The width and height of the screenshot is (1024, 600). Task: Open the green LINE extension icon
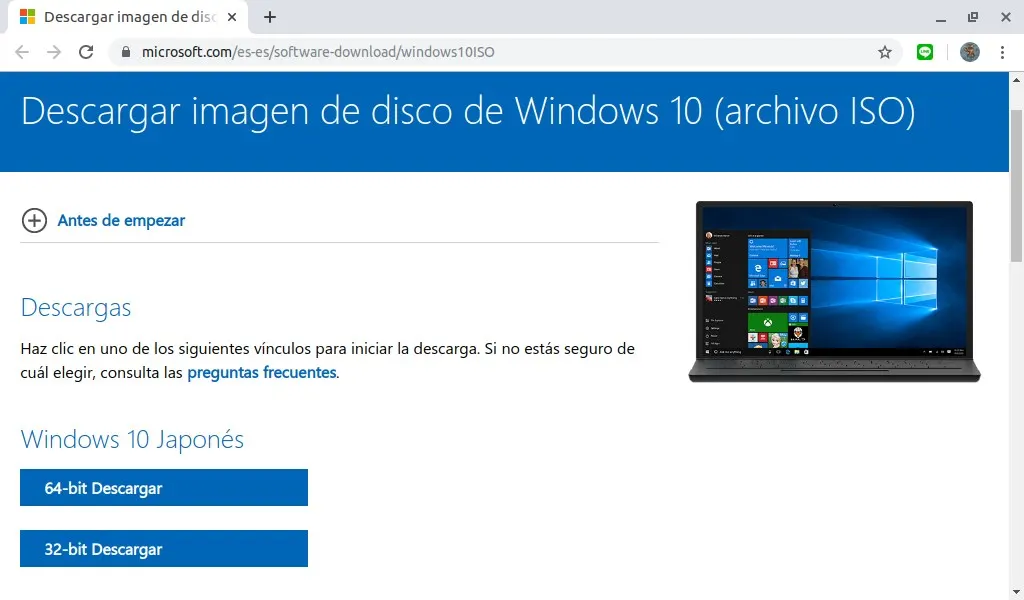point(925,52)
